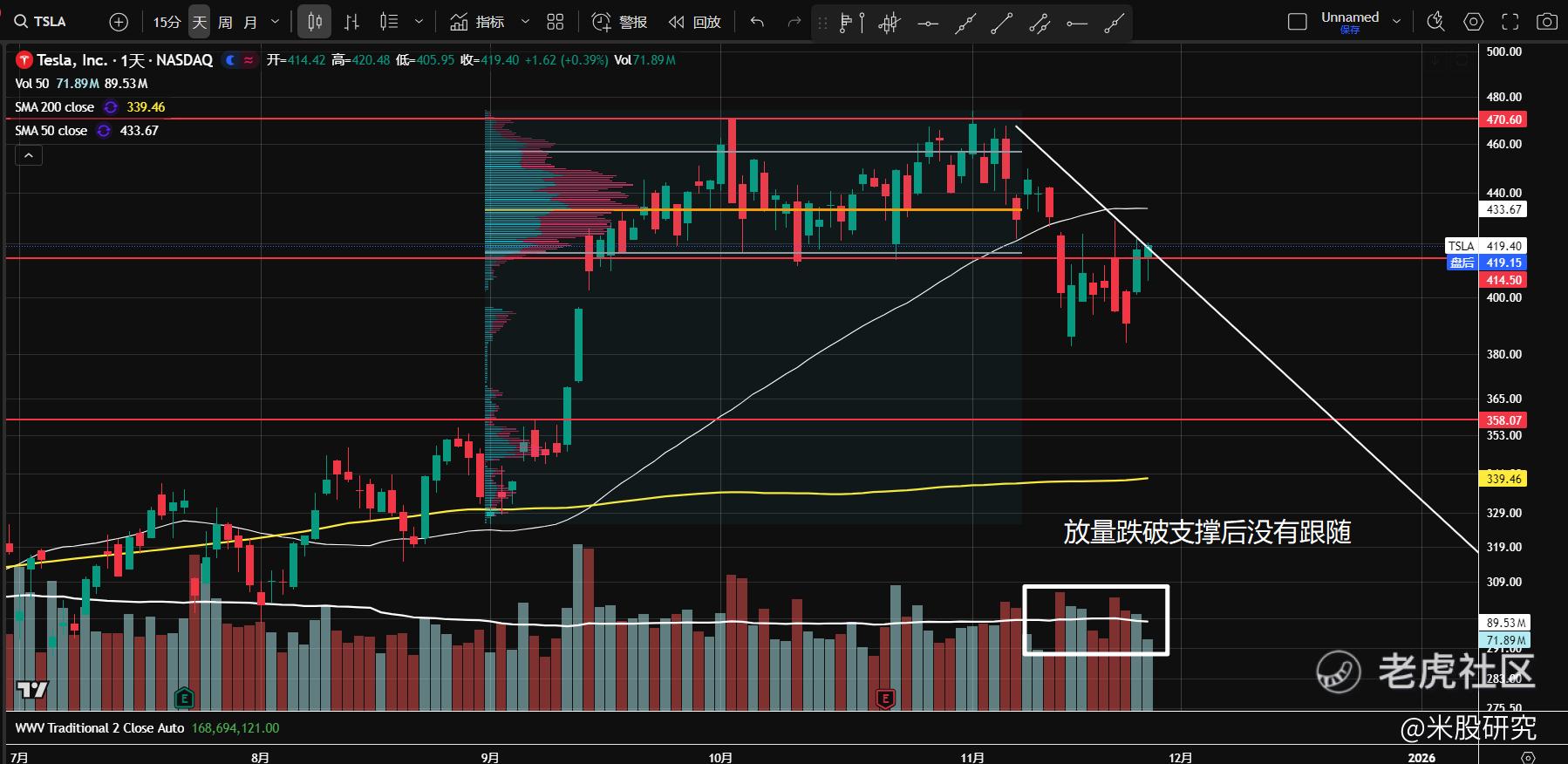Open the chart layout selection square icon
Viewport: 1568px width, 764px height.
tap(1298, 22)
